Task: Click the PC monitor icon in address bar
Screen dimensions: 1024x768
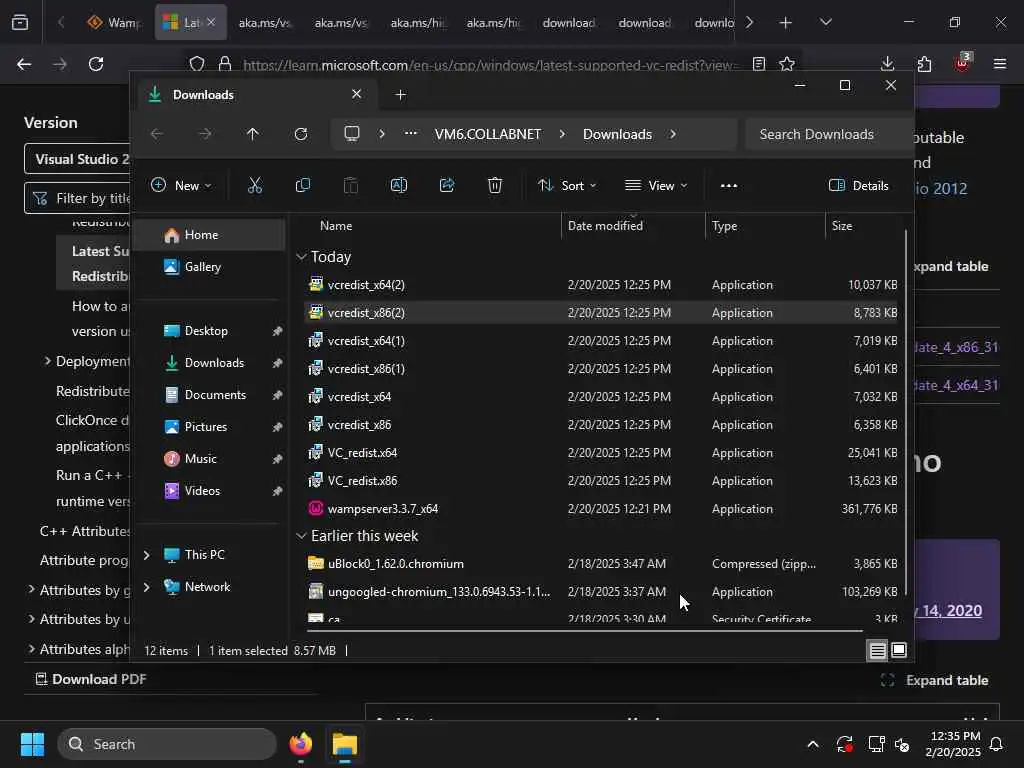Action: [352, 134]
